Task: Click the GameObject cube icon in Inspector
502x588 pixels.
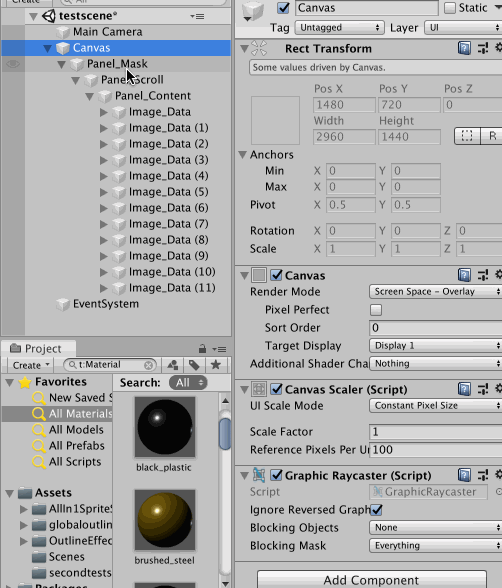Action: point(253,10)
